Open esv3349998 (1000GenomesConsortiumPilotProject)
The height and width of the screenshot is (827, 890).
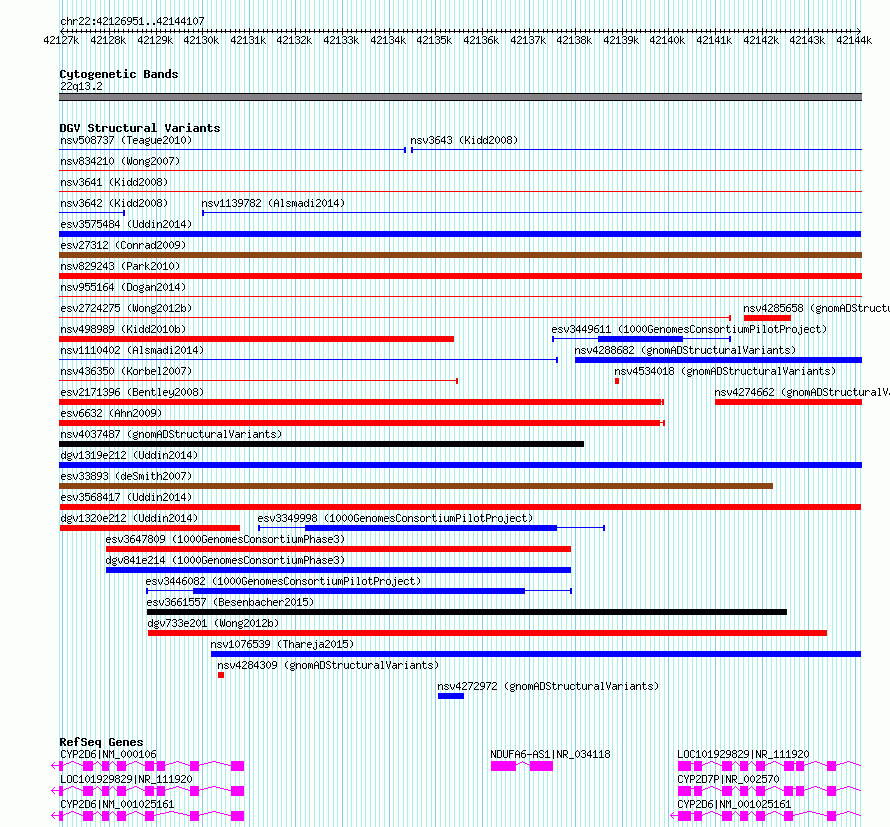[395, 518]
